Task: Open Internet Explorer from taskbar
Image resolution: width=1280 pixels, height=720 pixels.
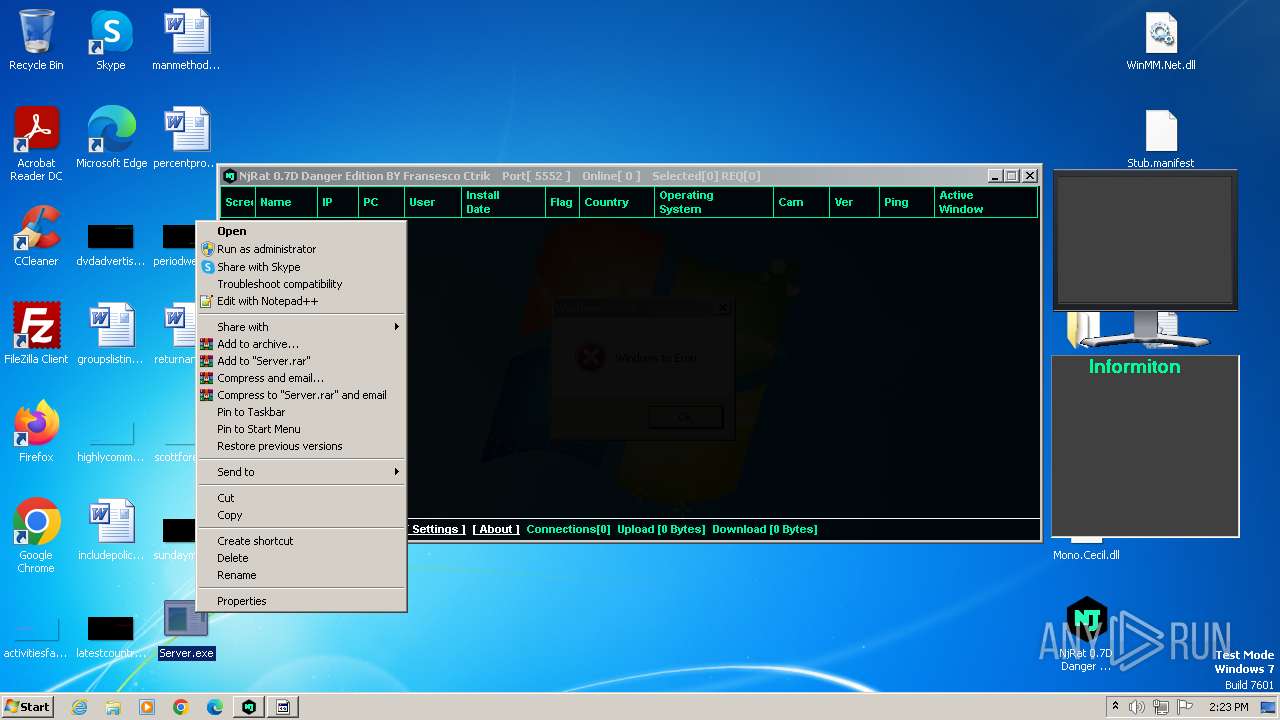Action: 79,707
